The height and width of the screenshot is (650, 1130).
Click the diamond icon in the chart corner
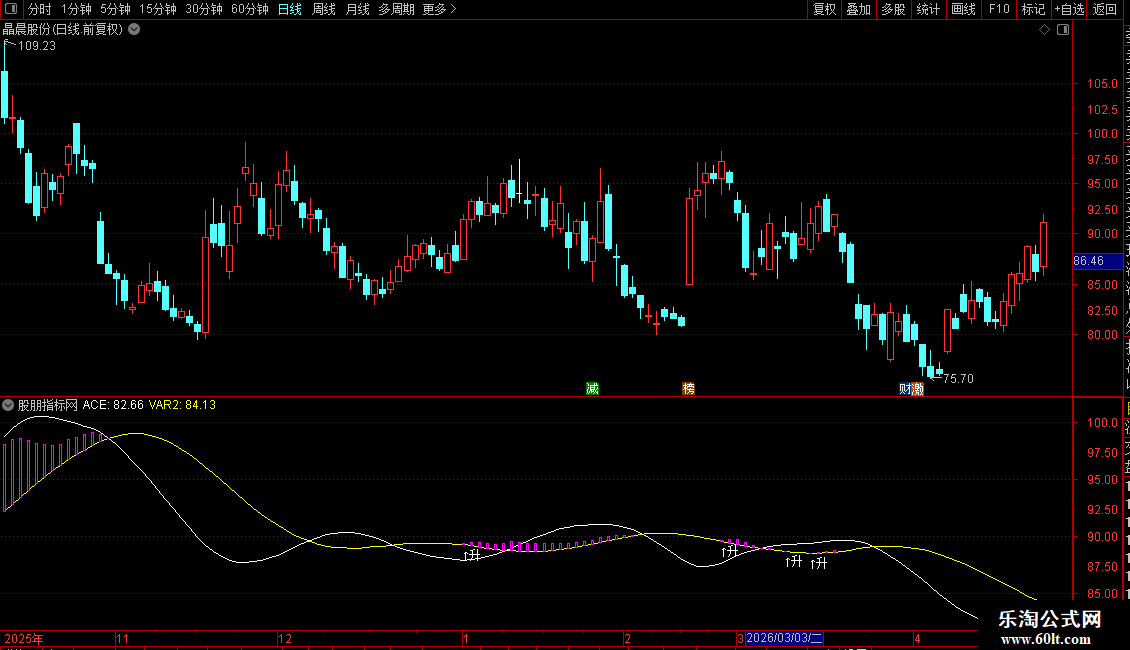click(1044, 30)
